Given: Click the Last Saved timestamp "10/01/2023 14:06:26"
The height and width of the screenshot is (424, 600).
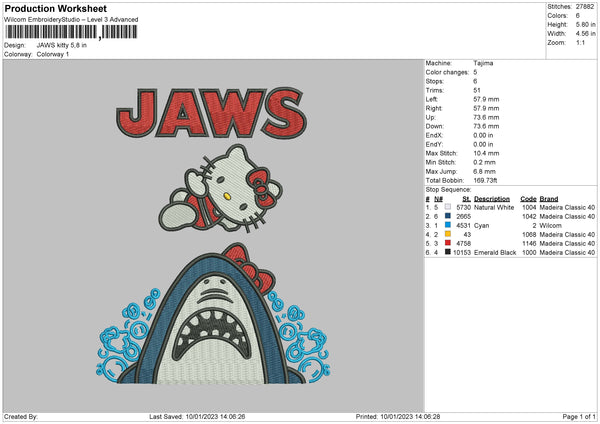Looking at the screenshot, I should click(x=215, y=416).
